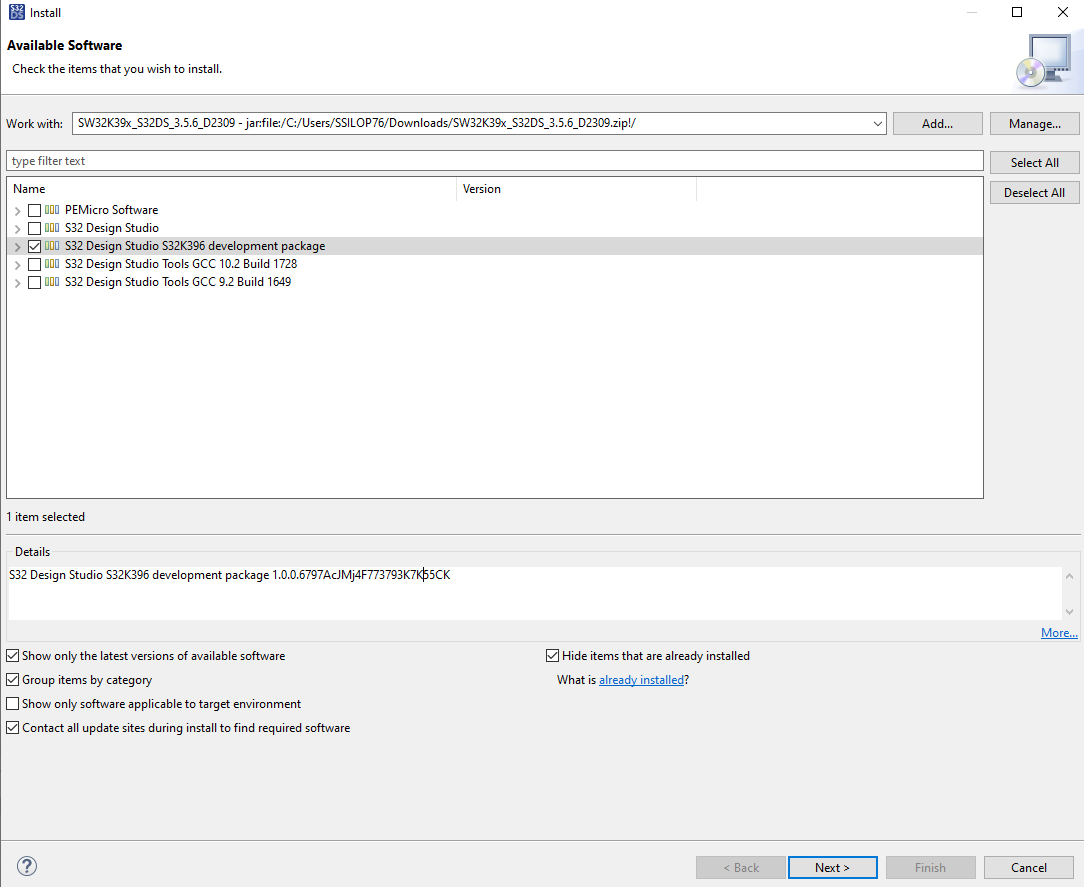This screenshot has width=1084, height=887.
Task: Click the GCC 10.2 Build 1728 feature icon
Action: tap(51, 263)
